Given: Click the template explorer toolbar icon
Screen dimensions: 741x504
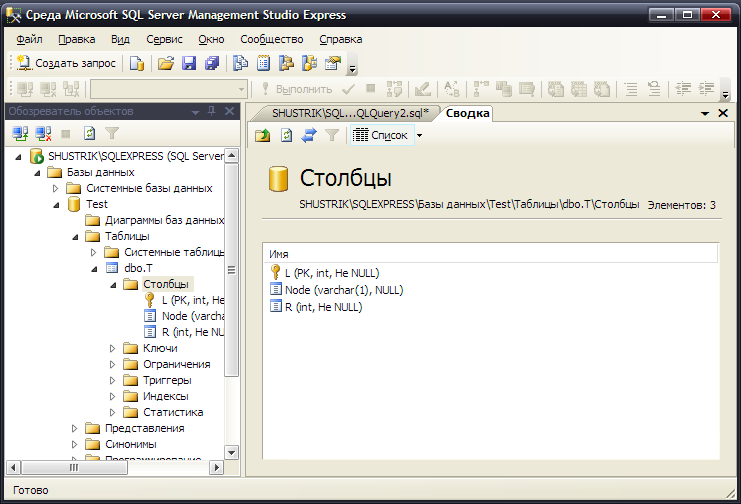Looking at the screenshot, I should [x=310, y=63].
